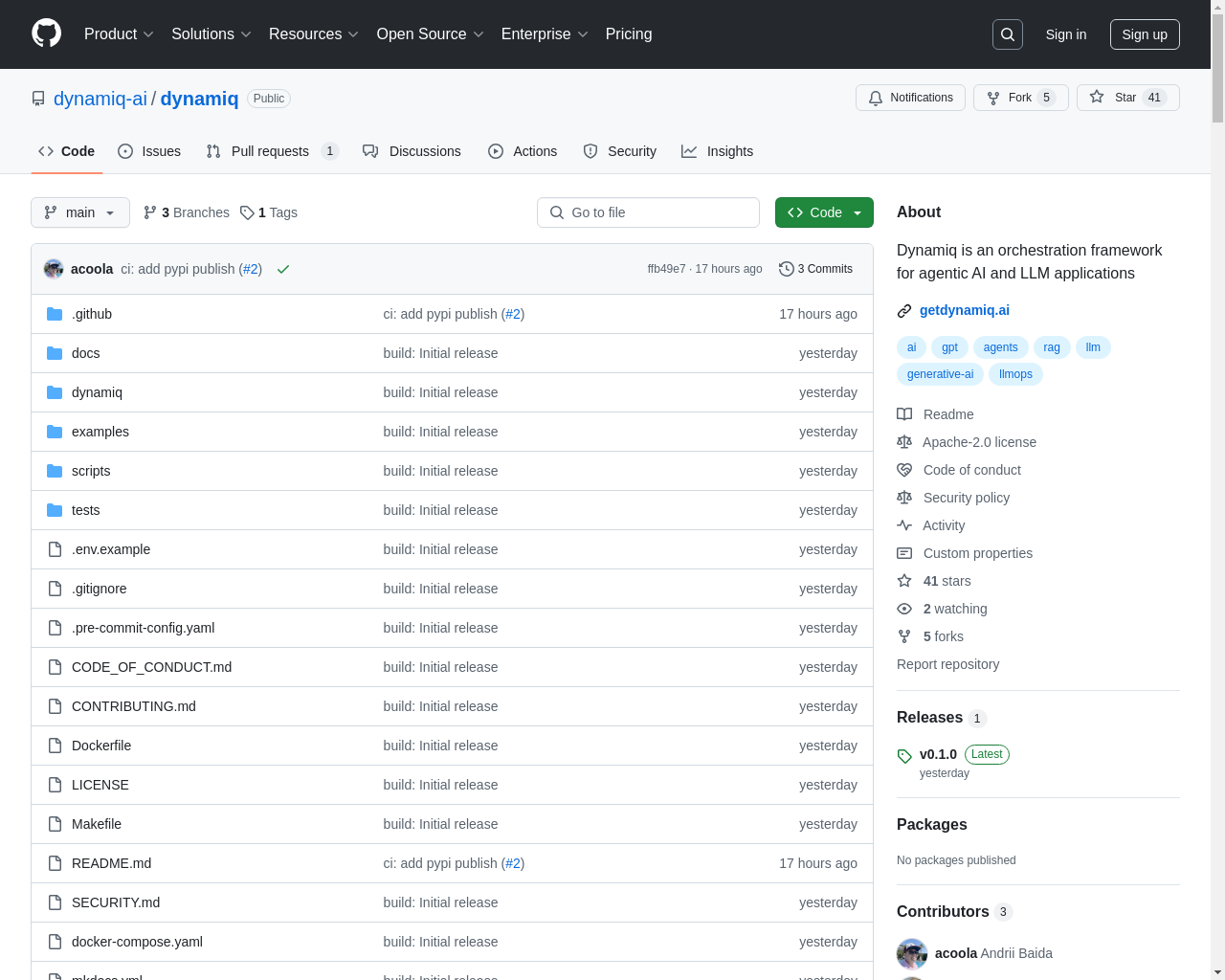This screenshot has height=980, width=1225.
Task: Click the docs folder icon
Action: [55, 353]
